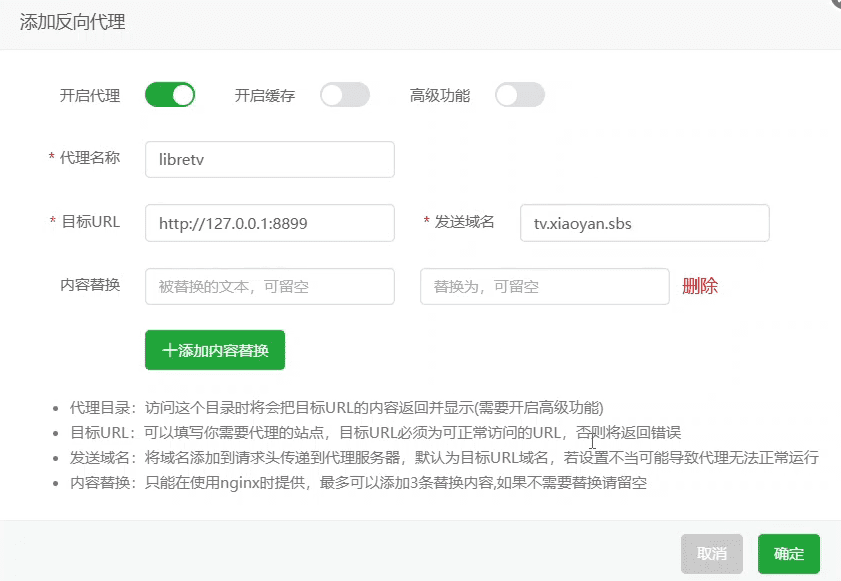Click the 目标URL field label
The width and height of the screenshot is (841, 581).
click(x=90, y=222)
